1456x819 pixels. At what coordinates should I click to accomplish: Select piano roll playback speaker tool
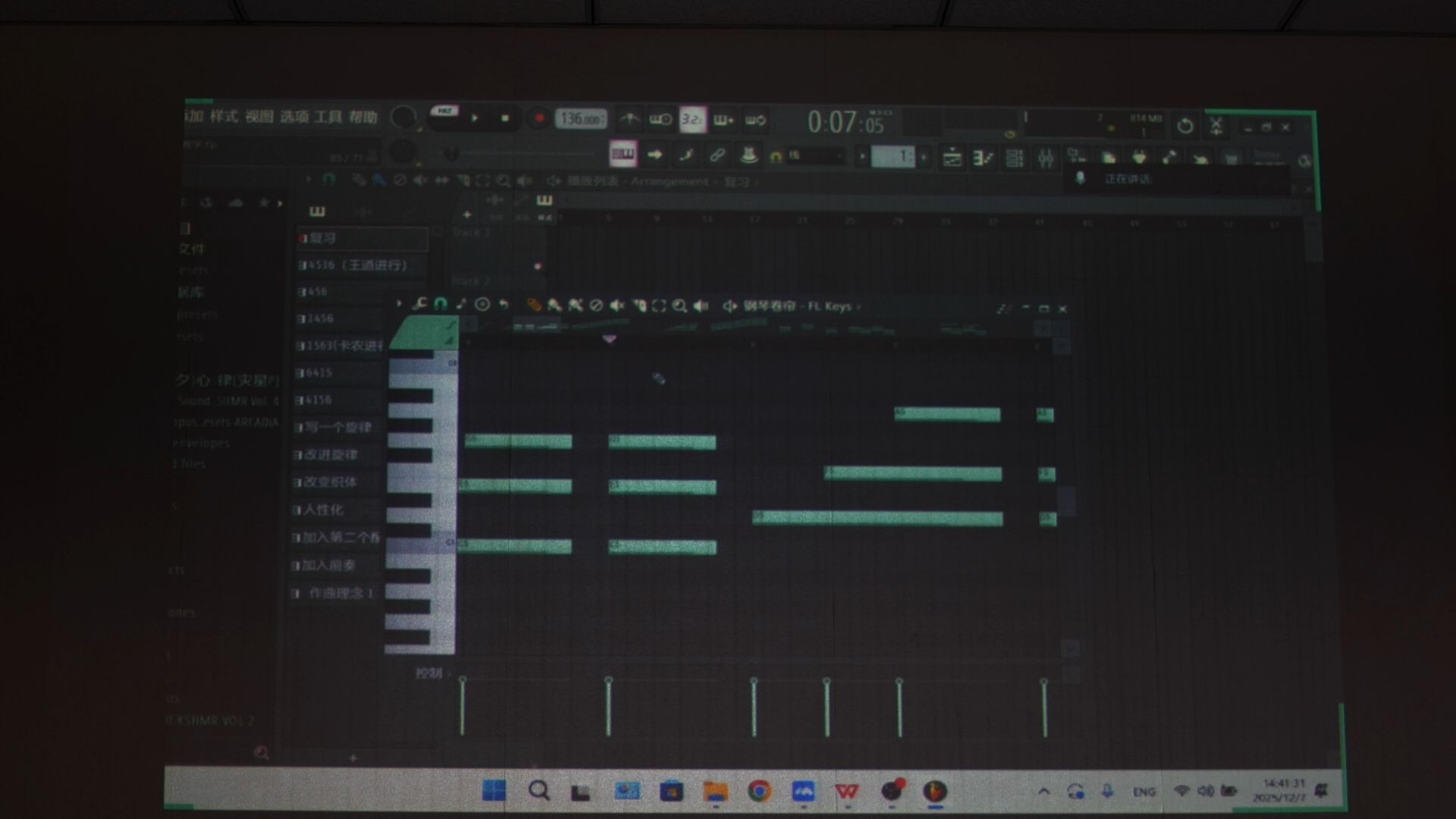701,306
